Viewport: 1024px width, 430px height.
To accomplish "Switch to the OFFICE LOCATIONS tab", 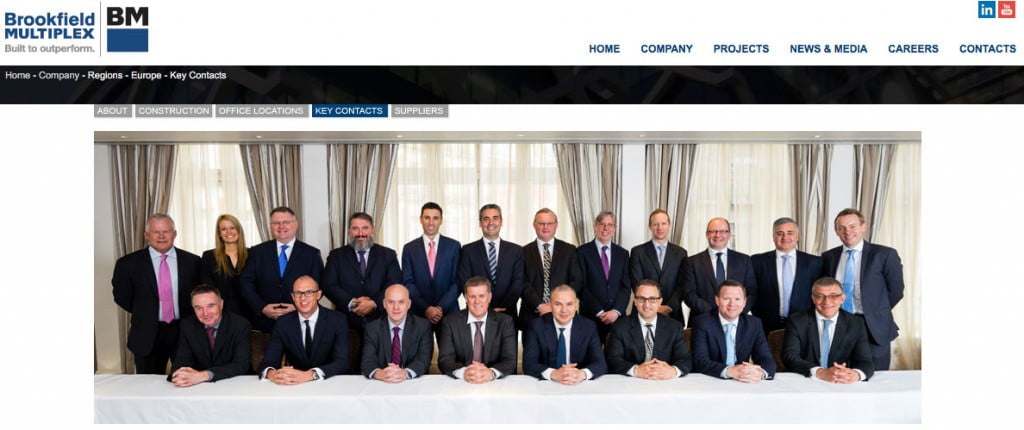I will click(261, 111).
